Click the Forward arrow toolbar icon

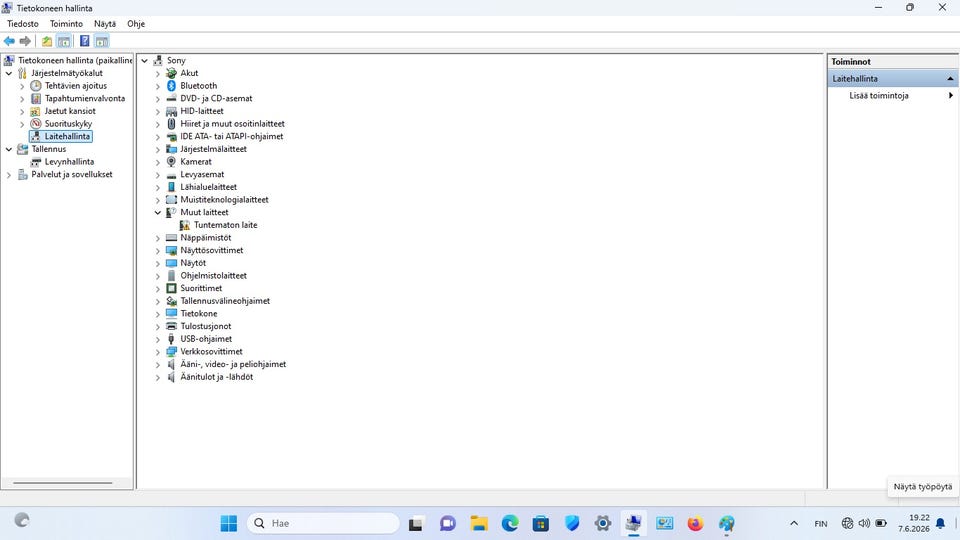click(25, 41)
